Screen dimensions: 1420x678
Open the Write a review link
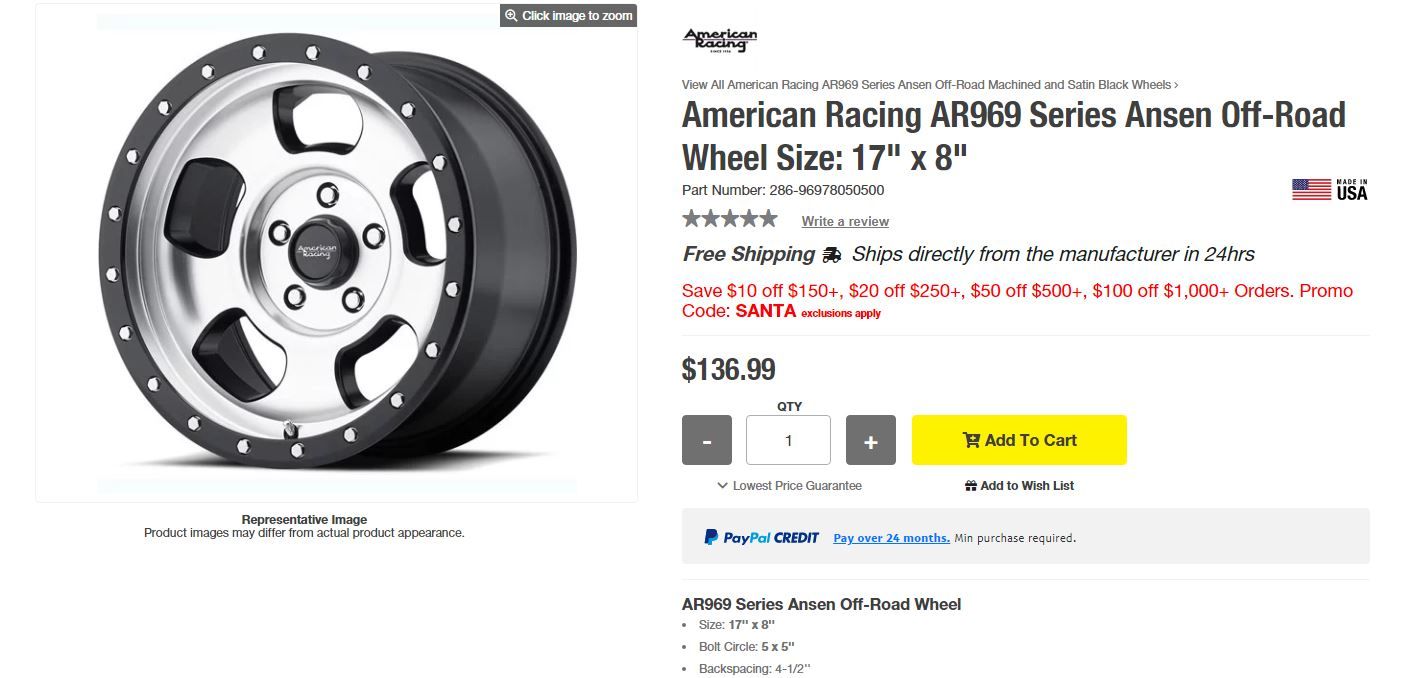[845, 221]
